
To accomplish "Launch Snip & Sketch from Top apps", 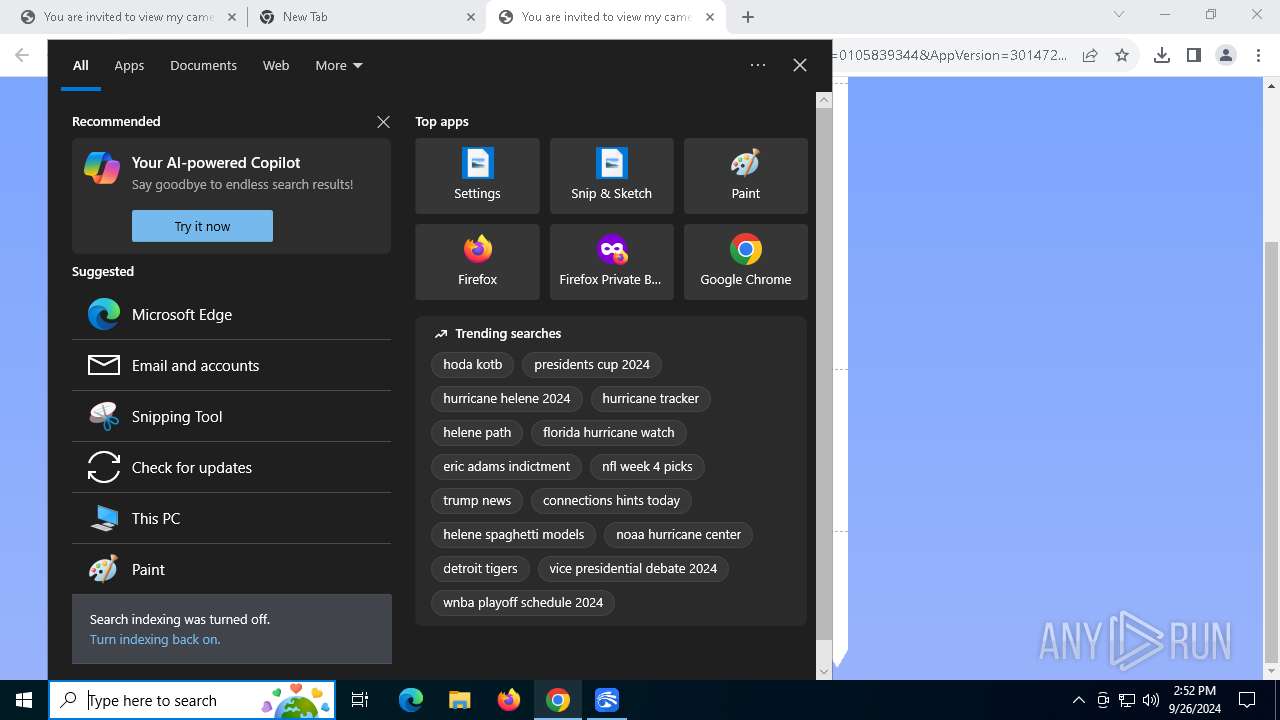I will pos(611,176).
